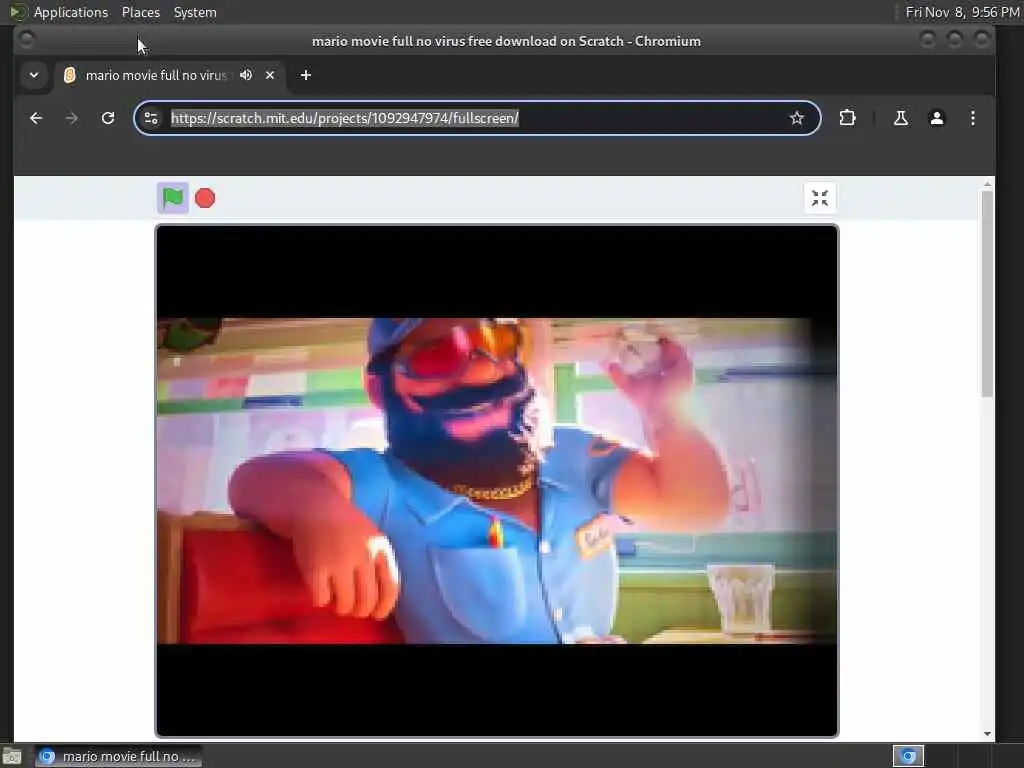
Task: Open the Applications menu
Action: point(71,12)
